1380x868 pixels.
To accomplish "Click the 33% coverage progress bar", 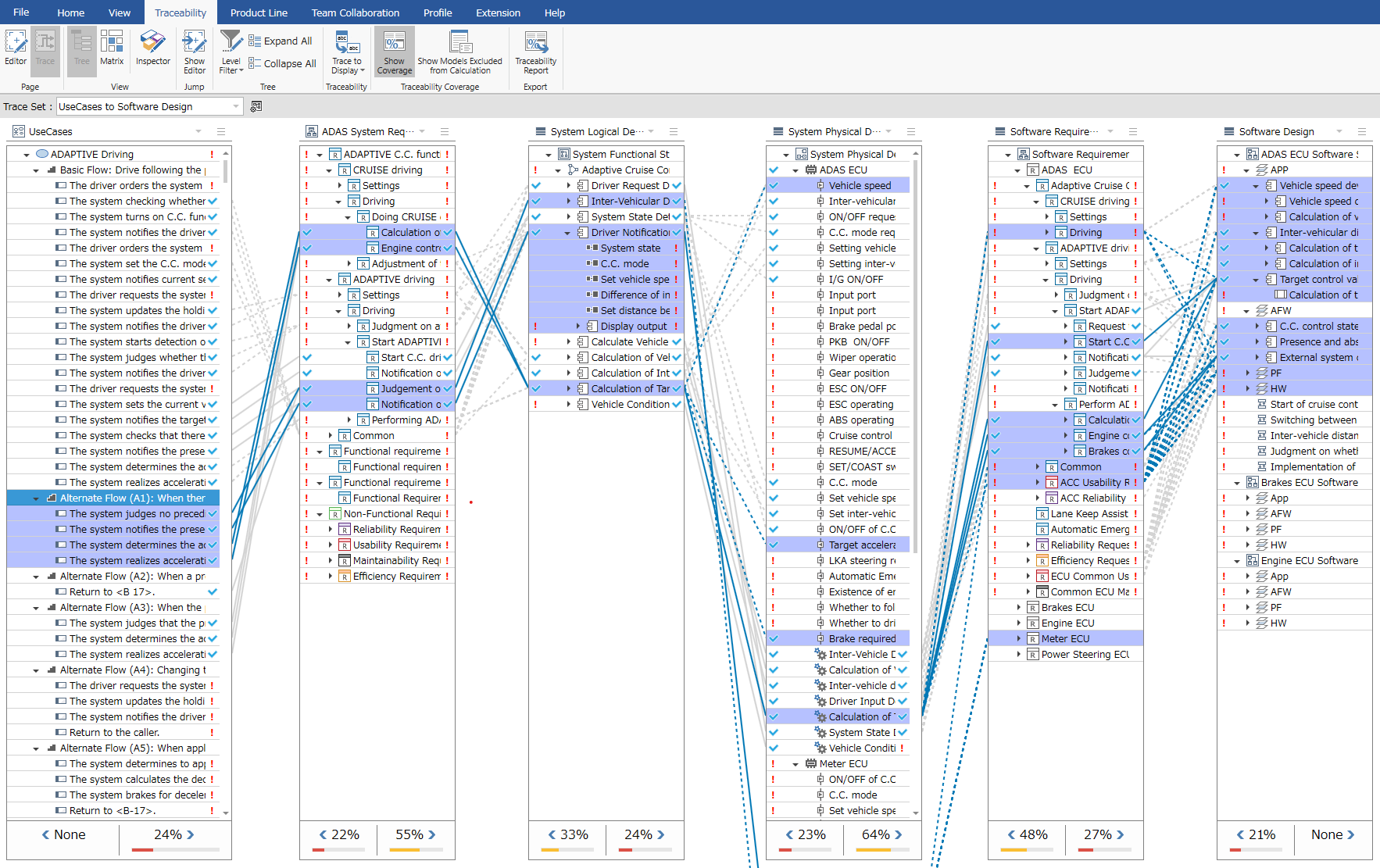I will 566,849.
